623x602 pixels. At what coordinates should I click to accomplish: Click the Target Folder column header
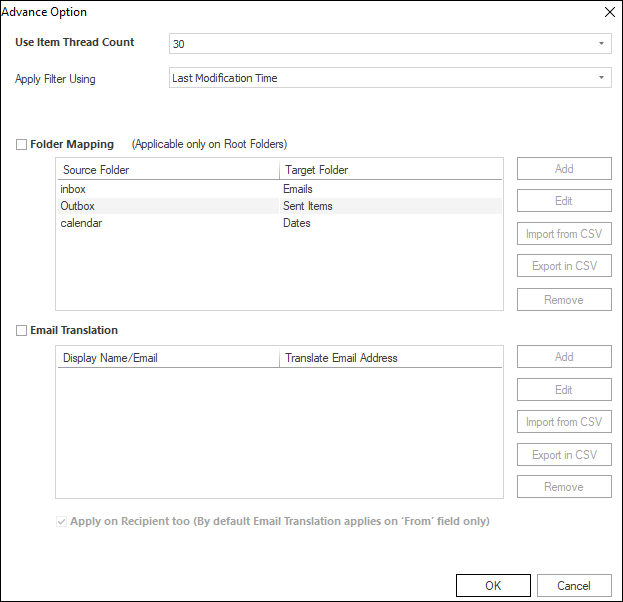[390, 170]
